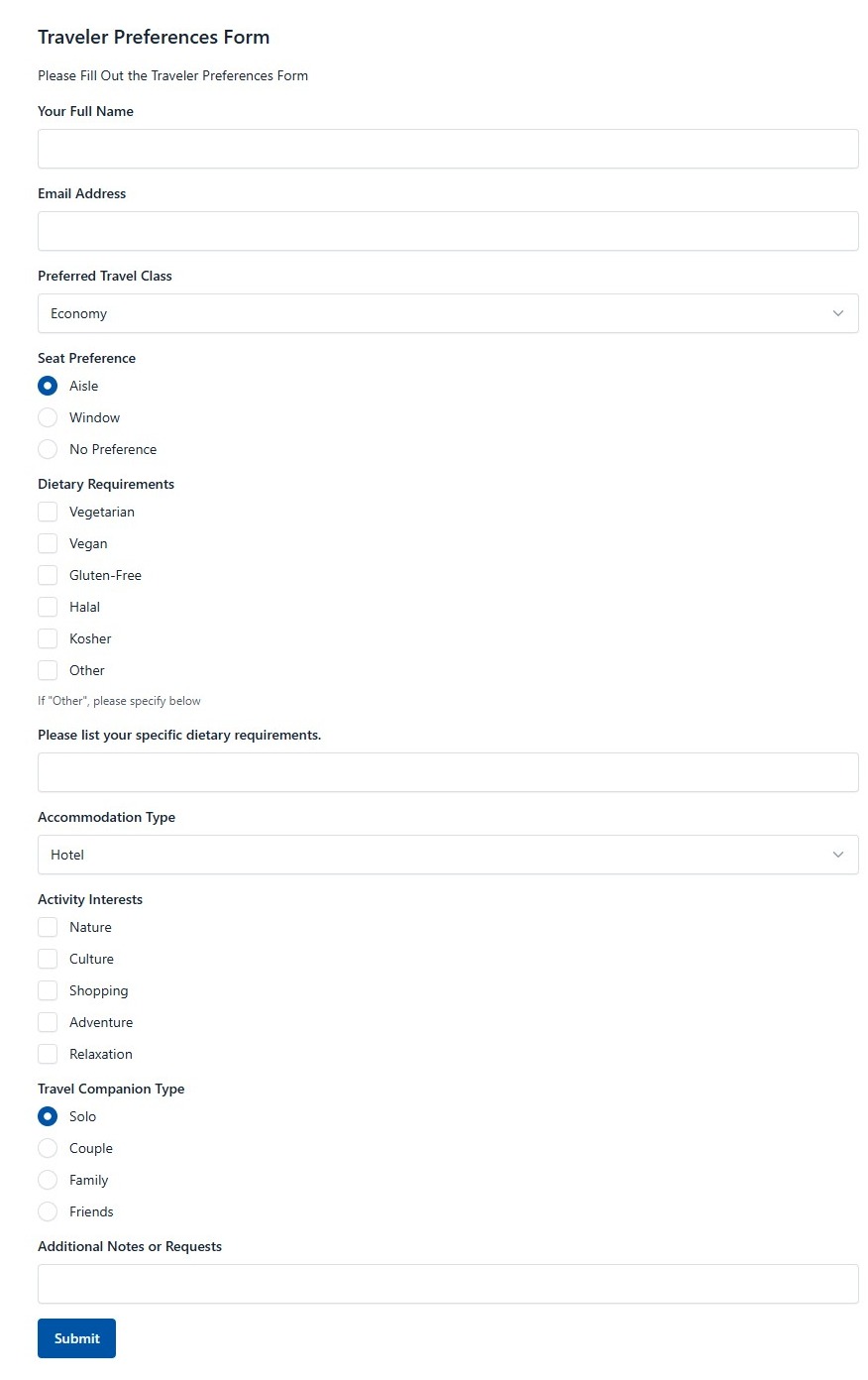Screen dimensions: 868x1380
Task: Check the Halal dietary option
Action: 47,607
